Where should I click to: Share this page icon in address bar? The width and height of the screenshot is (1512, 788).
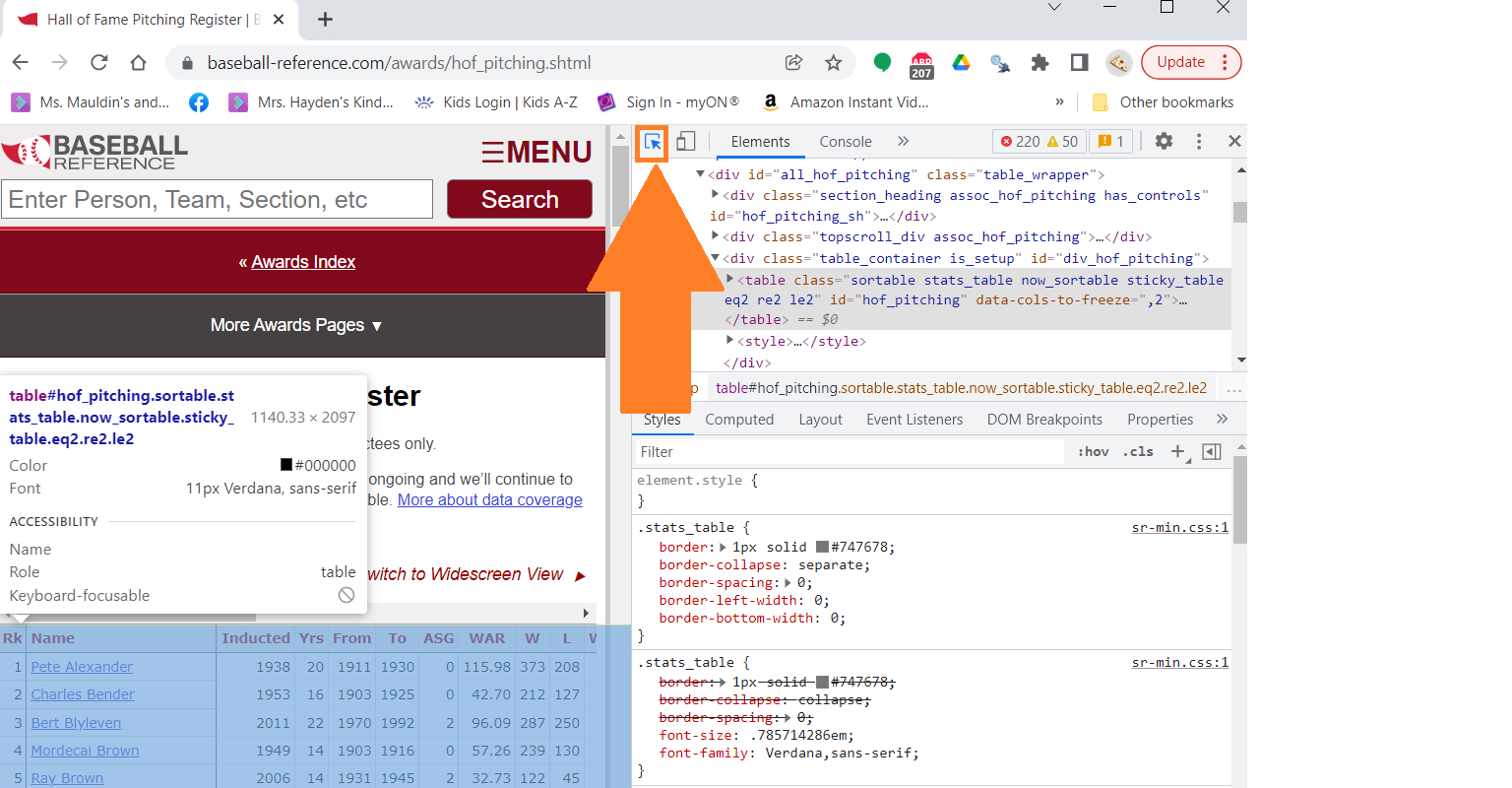(793, 62)
